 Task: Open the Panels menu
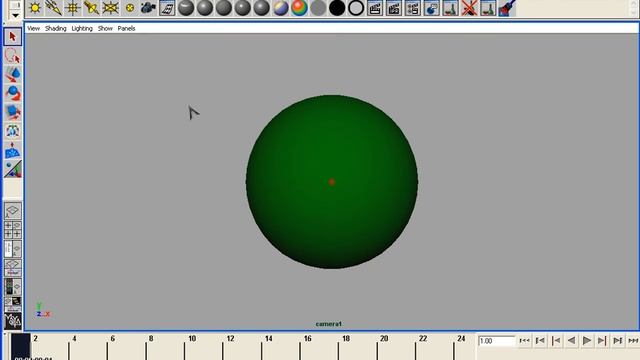pos(126,28)
